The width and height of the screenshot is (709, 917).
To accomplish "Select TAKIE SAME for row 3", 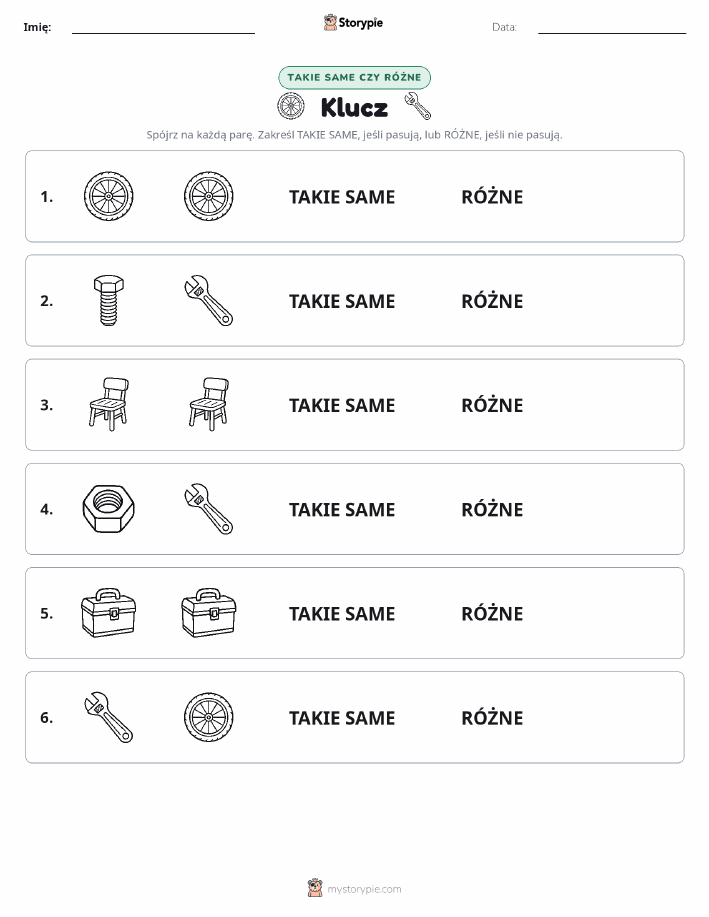I will click(342, 405).
